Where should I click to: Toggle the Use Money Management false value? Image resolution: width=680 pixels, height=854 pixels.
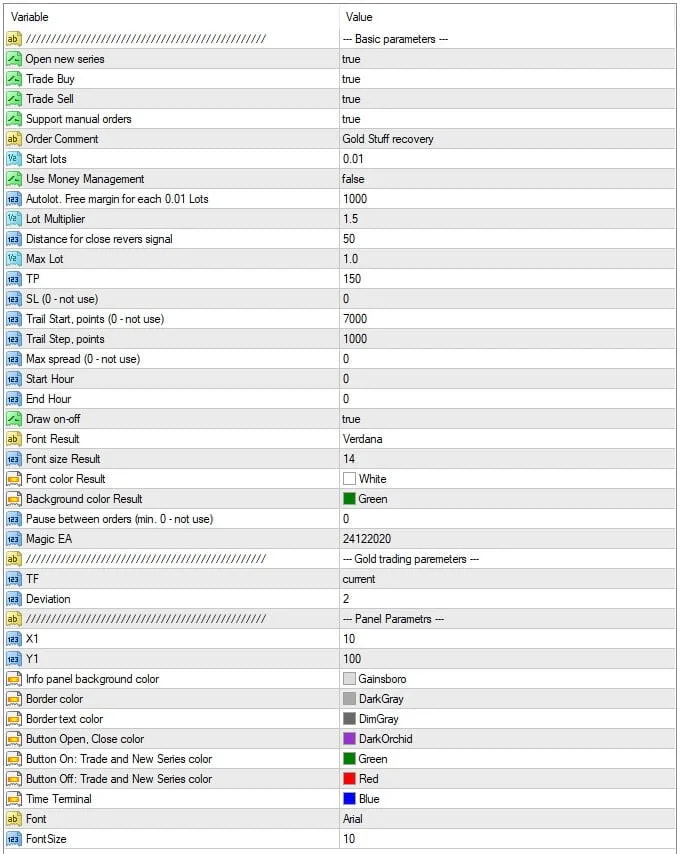pyautogui.click(x=354, y=179)
